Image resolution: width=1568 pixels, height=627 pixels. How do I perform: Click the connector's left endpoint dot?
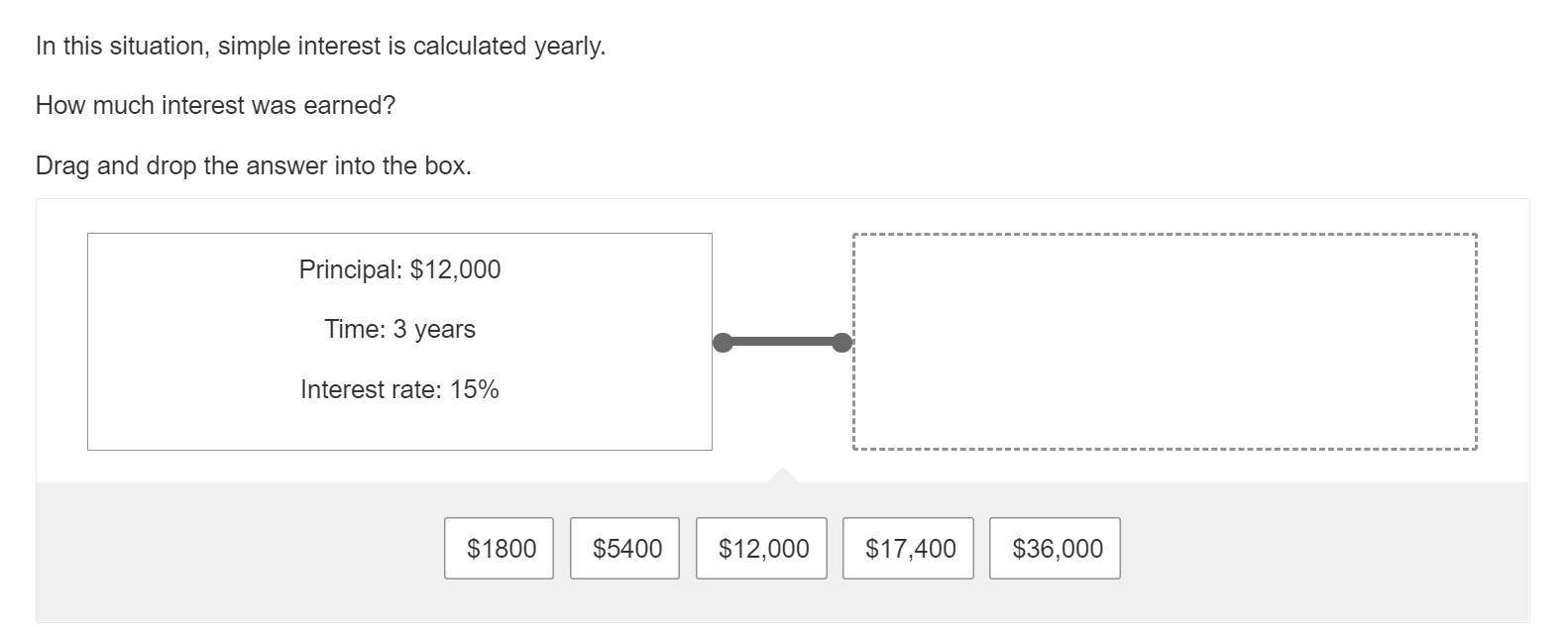point(724,343)
